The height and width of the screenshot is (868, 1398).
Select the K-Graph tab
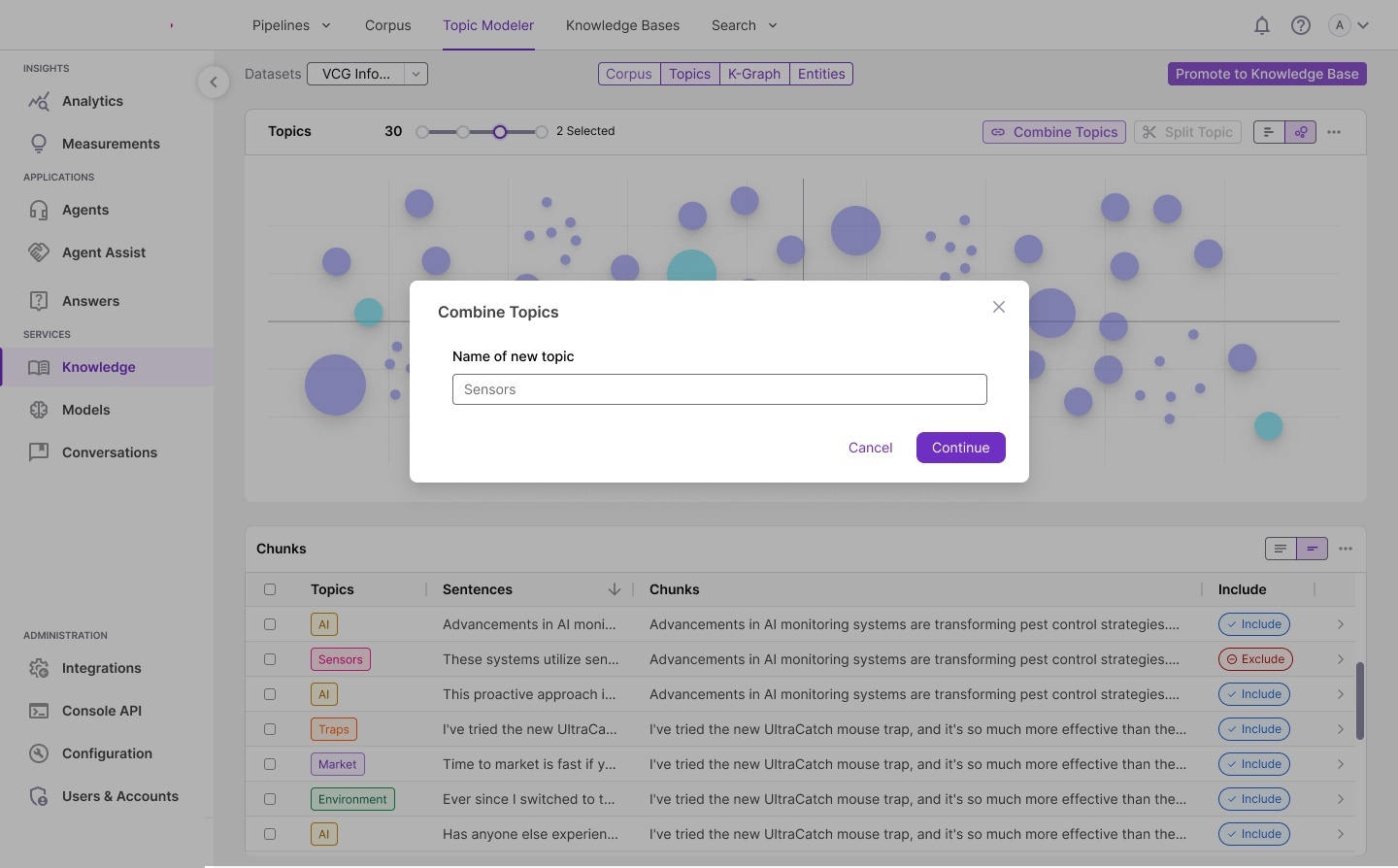pyautogui.click(x=753, y=74)
